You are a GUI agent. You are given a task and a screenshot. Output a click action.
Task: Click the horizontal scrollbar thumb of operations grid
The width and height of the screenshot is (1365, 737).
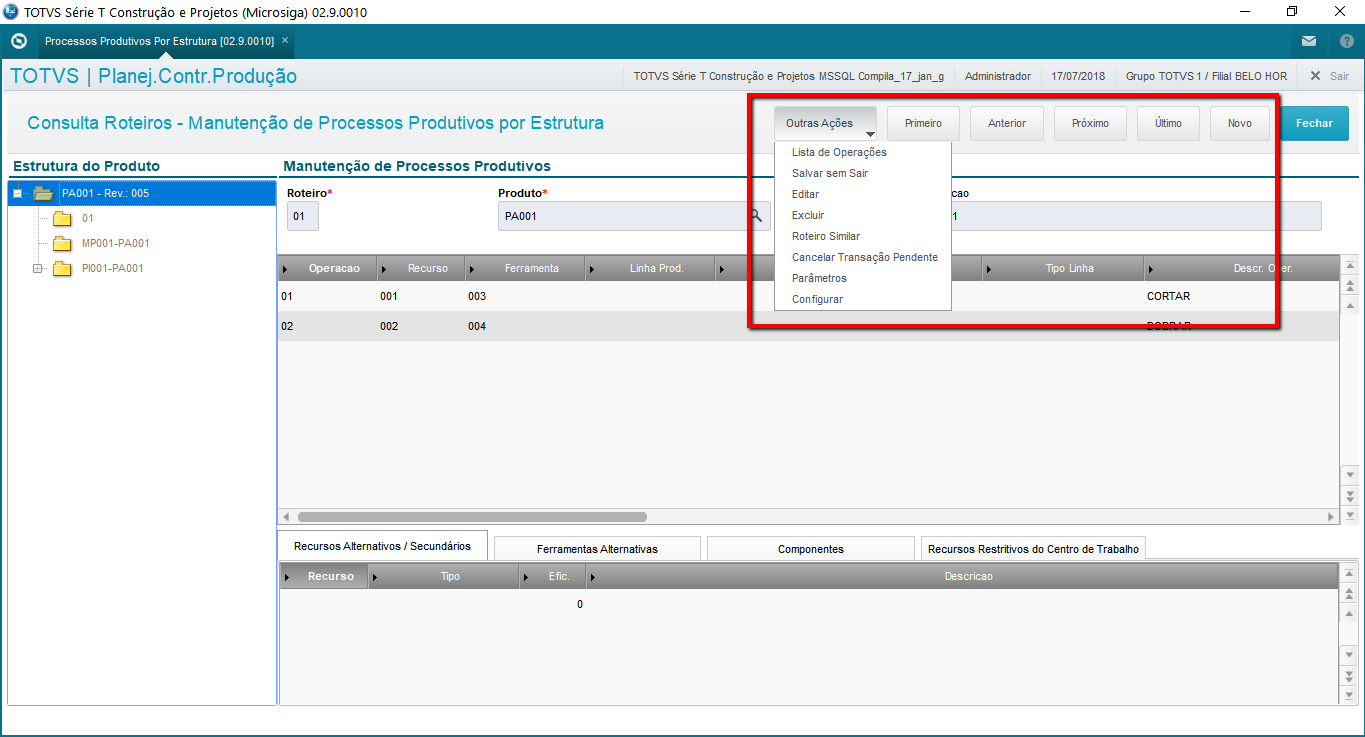pos(472,517)
